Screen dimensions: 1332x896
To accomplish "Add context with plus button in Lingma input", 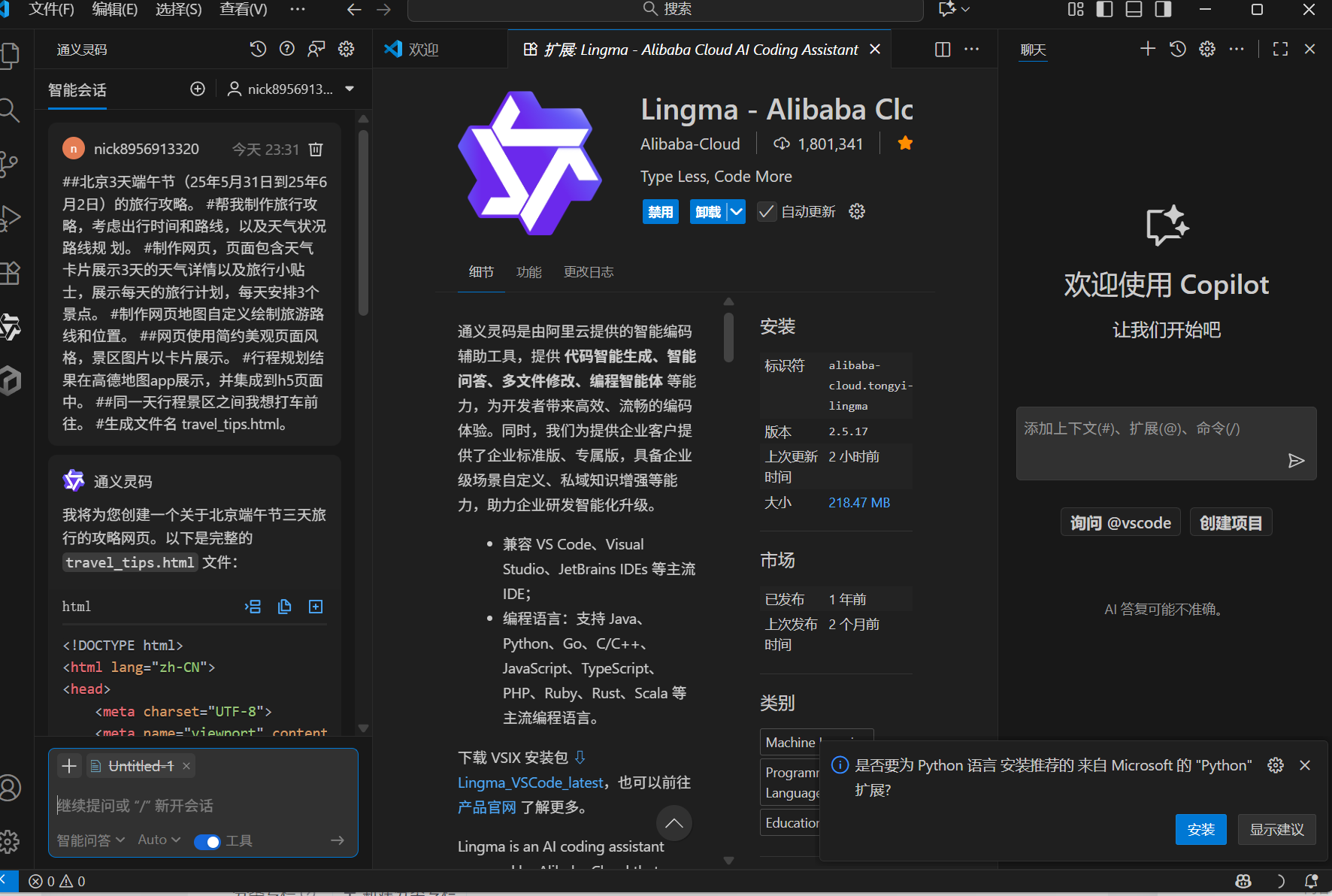I will [x=69, y=766].
